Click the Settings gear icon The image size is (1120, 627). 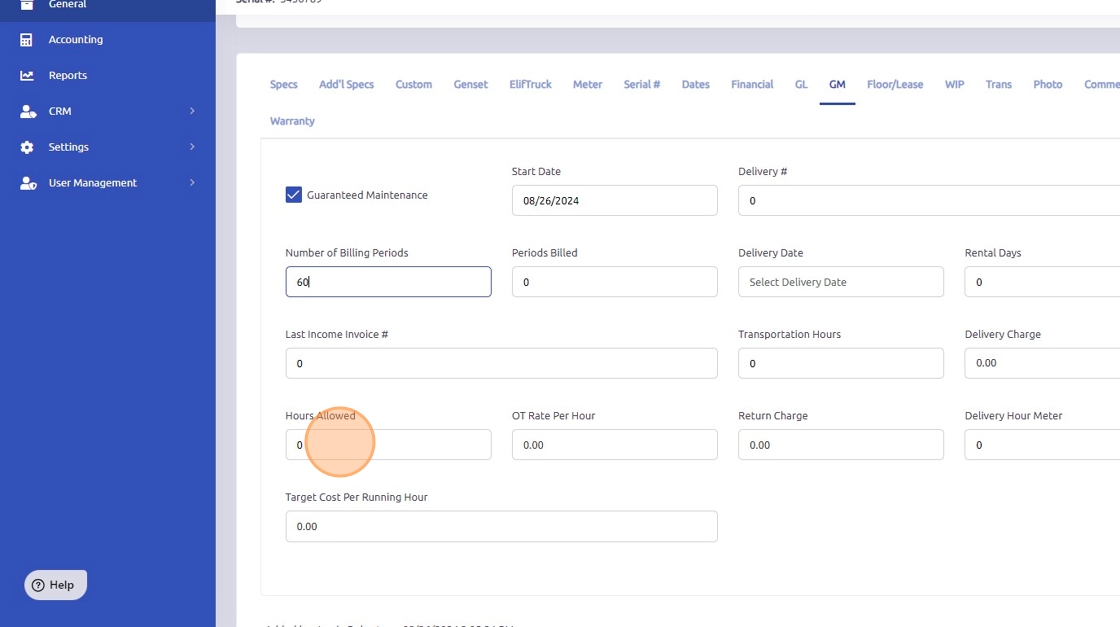(x=27, y=147)
